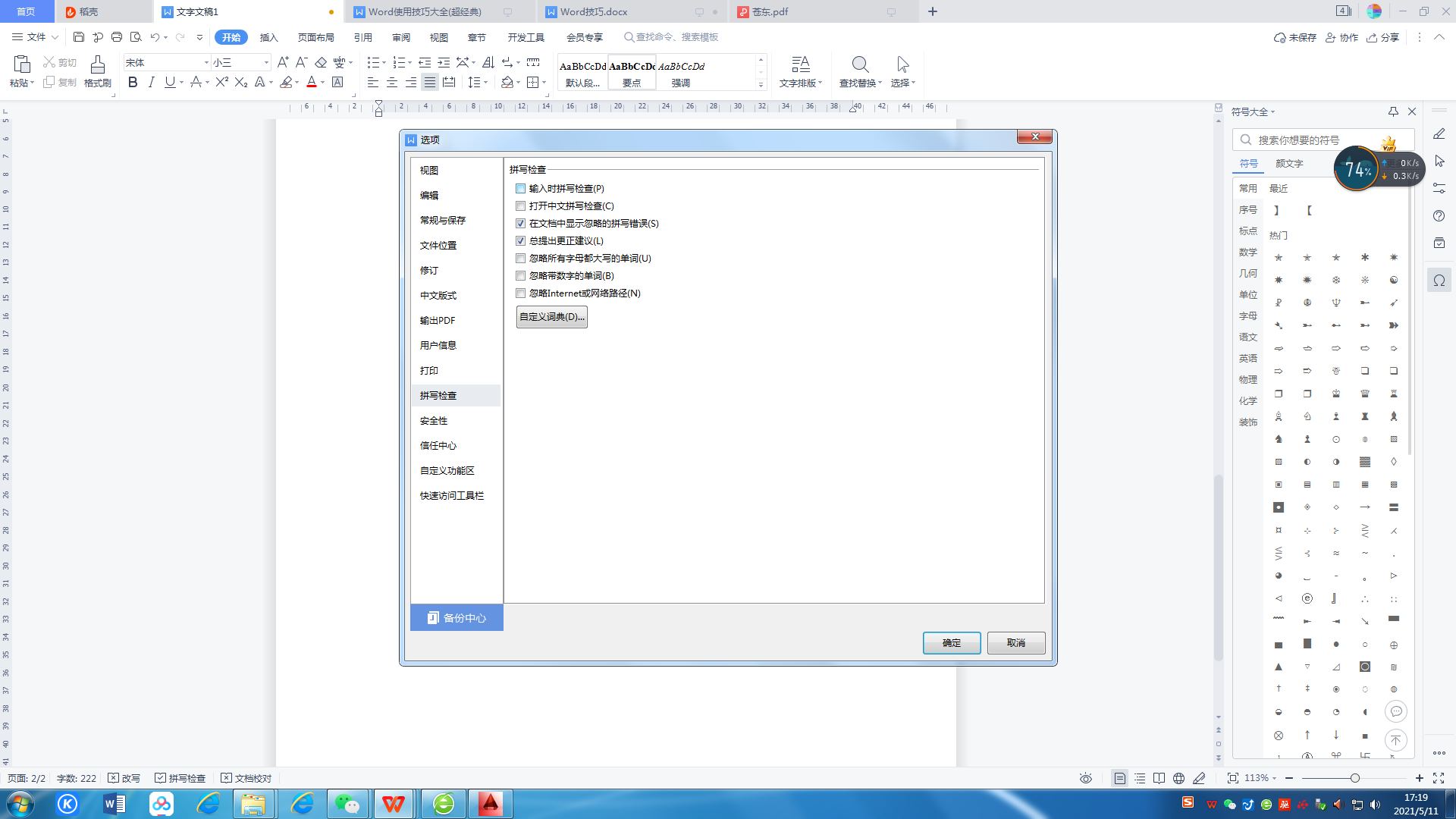Click the Find and Replace magnifier icon
1456x819 pixels.
click(860, 64)
